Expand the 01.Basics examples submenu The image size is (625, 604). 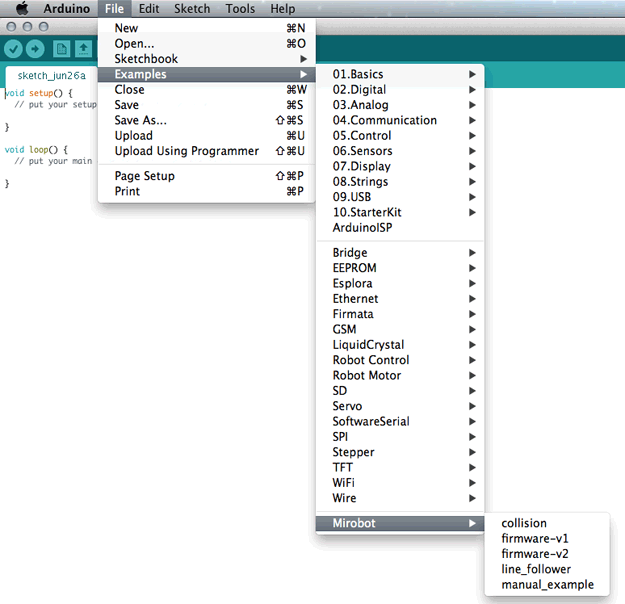[x=400, y=74]
